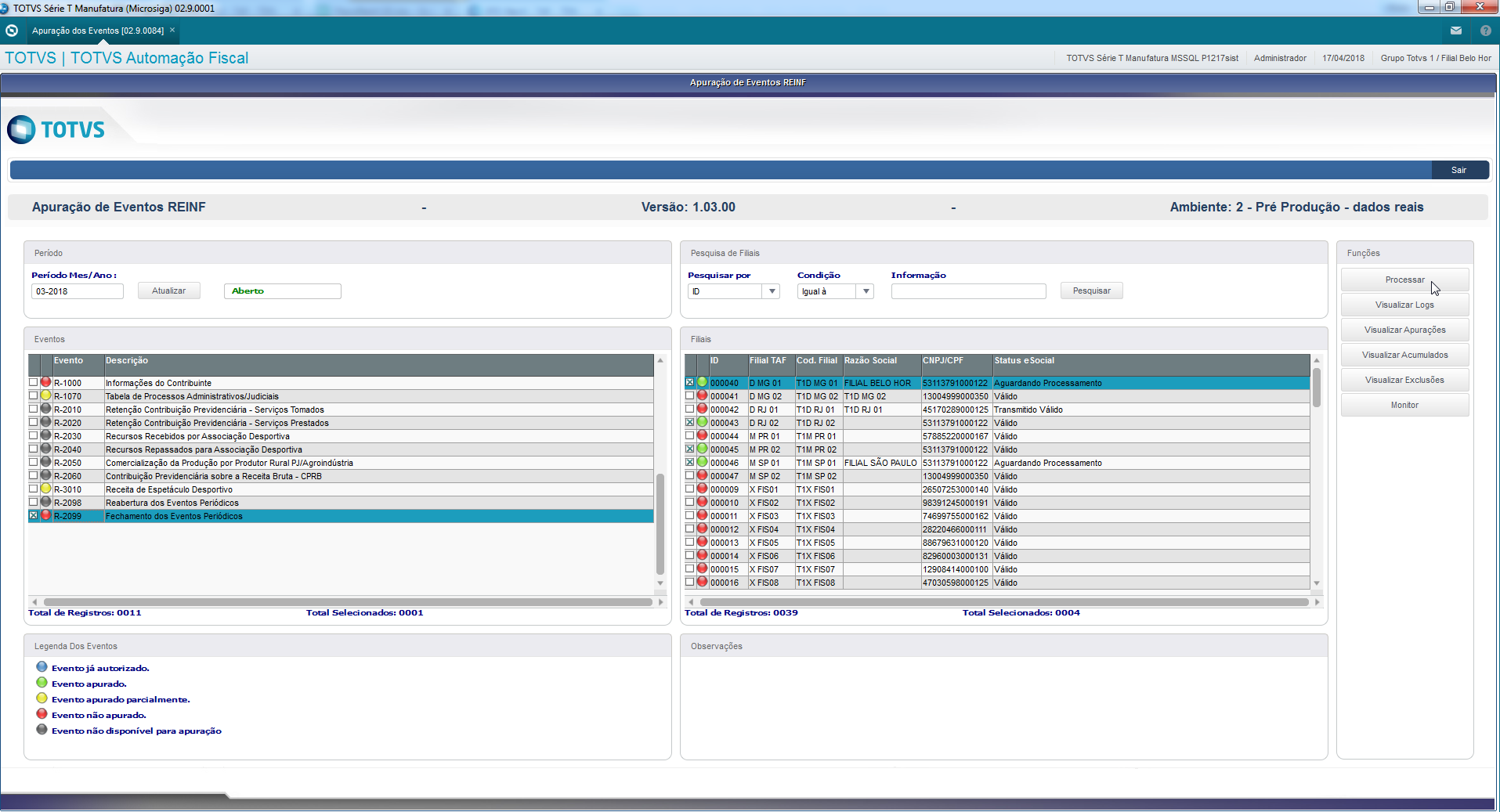1500x812 pixels.
Task: Click the Atualizar button
Action: coord(168,291)
